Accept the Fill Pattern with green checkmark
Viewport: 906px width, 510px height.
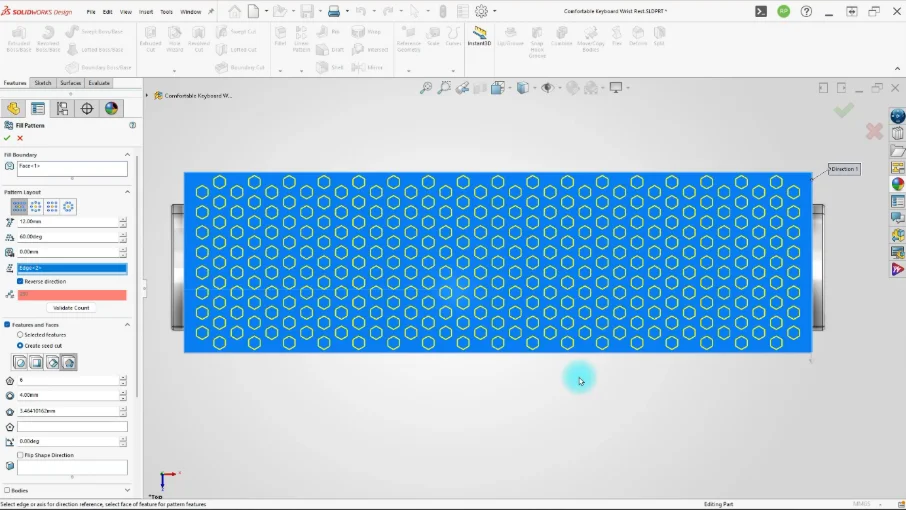tap(7, 138)
